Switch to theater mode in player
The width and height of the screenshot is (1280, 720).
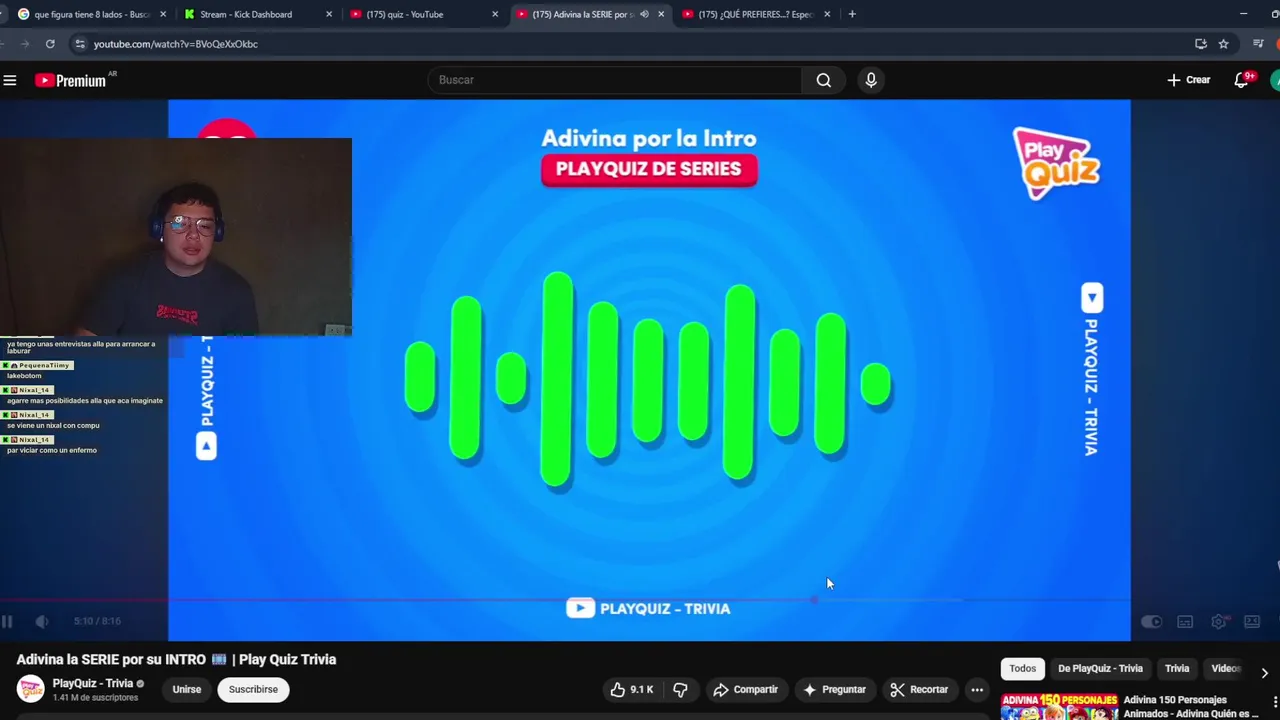coord(1252,621)
